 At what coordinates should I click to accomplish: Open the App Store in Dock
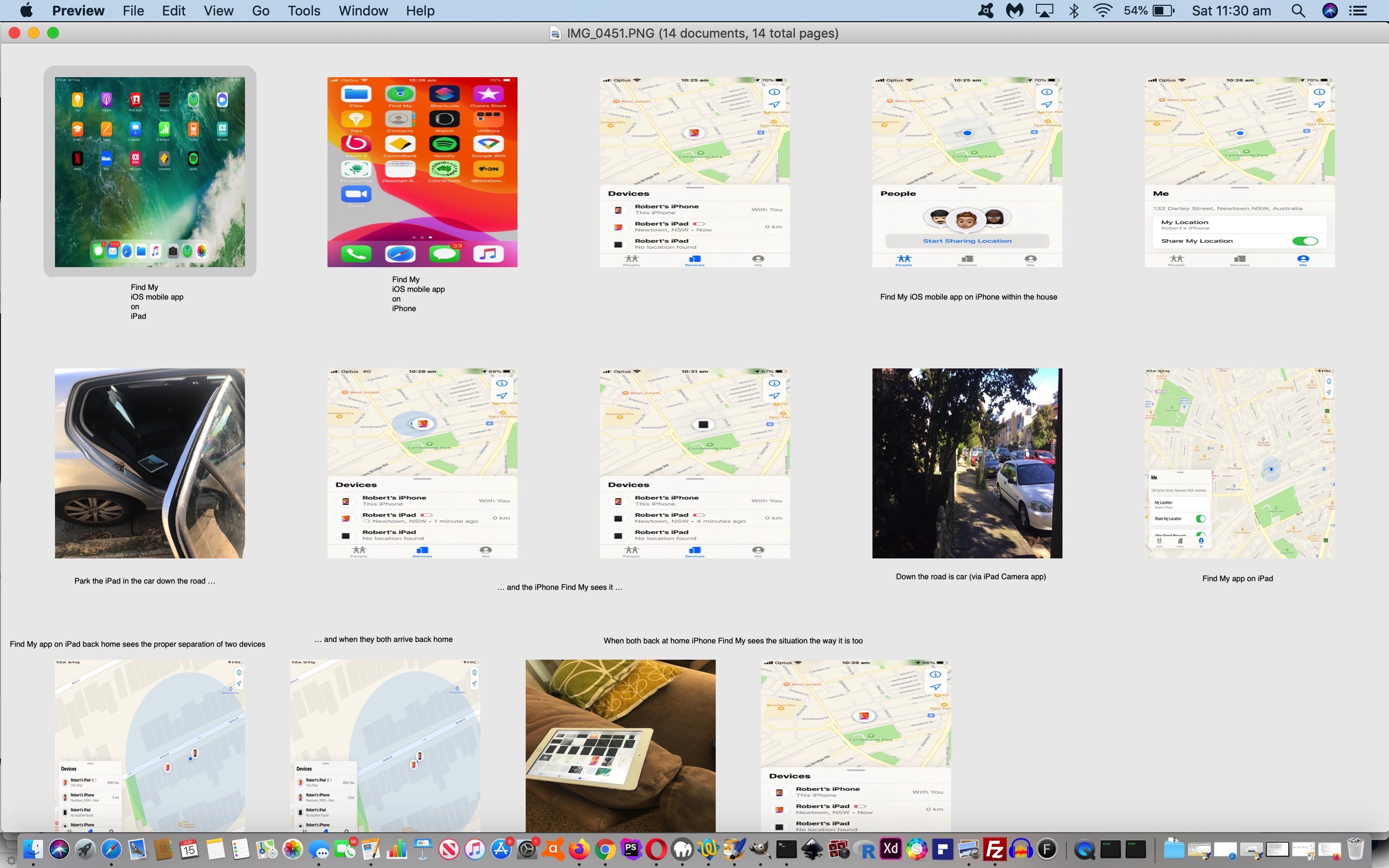click(x=501, y=849)
